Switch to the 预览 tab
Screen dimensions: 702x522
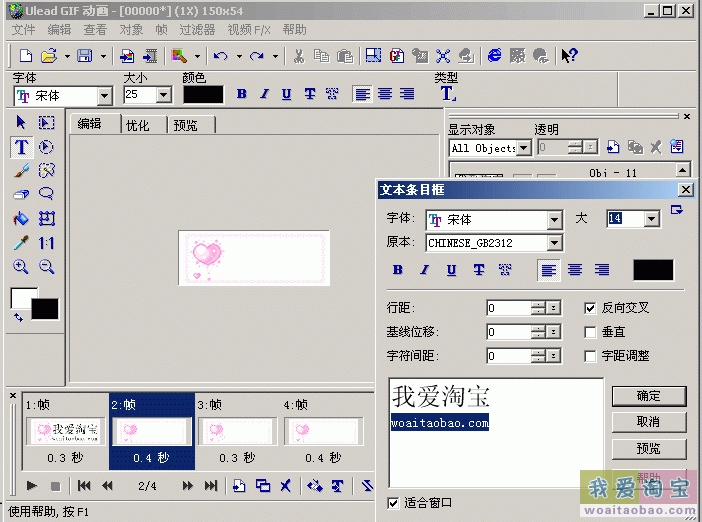[x=185, y=125]
